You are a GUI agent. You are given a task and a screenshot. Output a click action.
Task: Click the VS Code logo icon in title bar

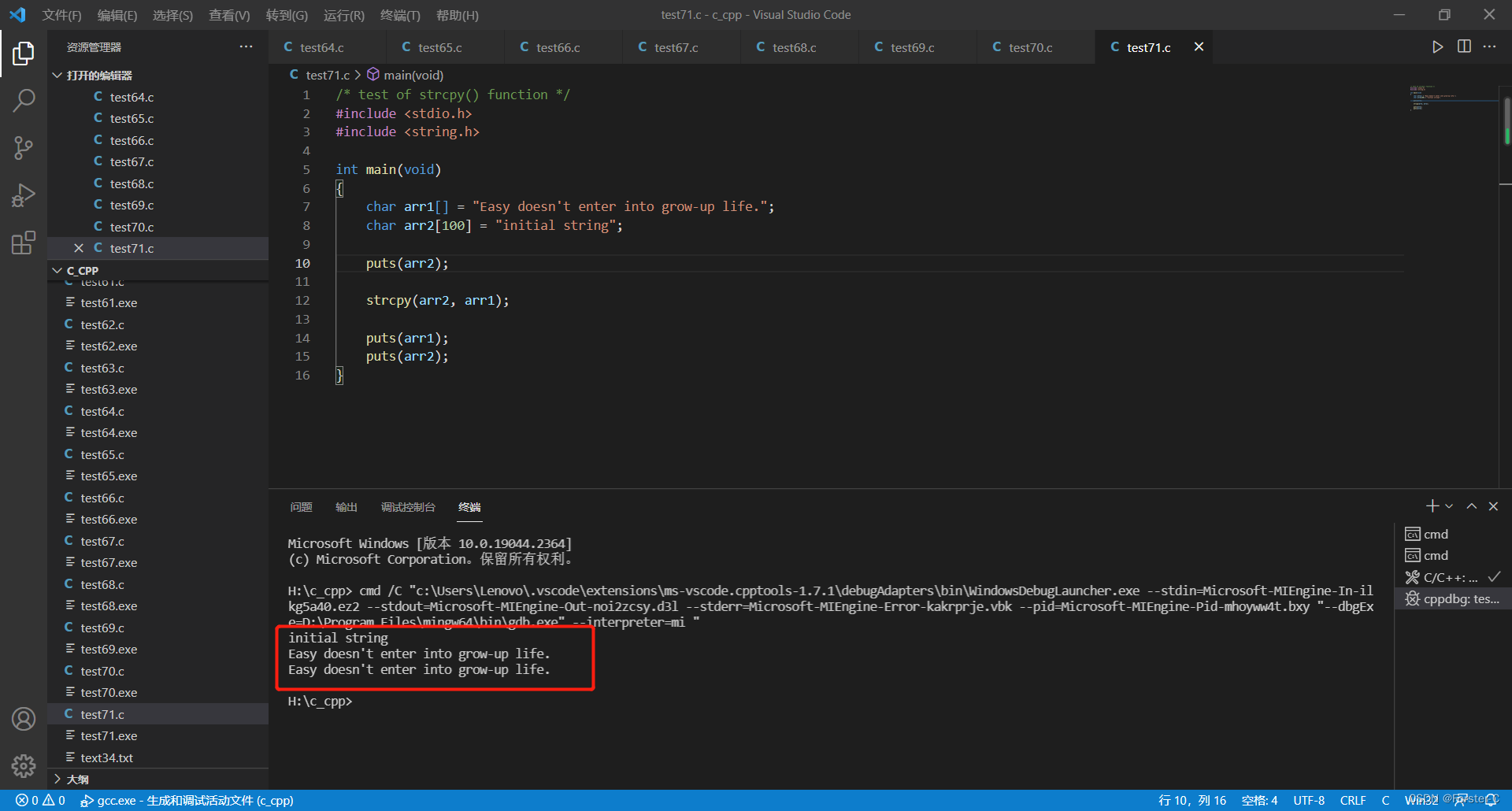17,15
